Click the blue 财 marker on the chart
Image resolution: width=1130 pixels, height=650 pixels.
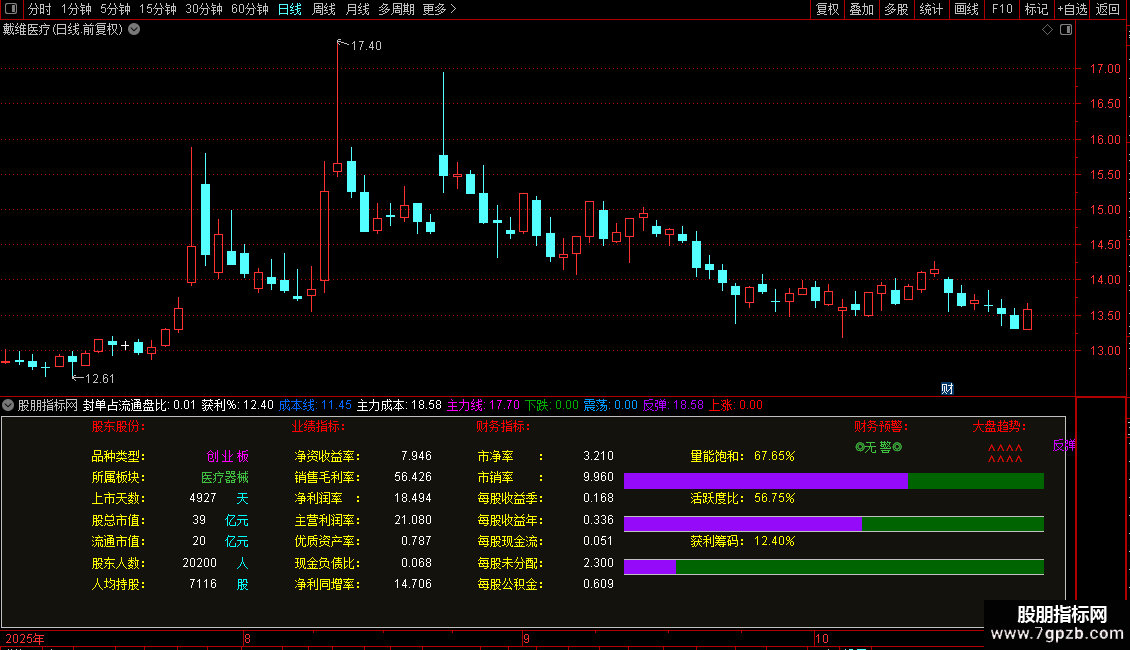(x=947, y=388)
